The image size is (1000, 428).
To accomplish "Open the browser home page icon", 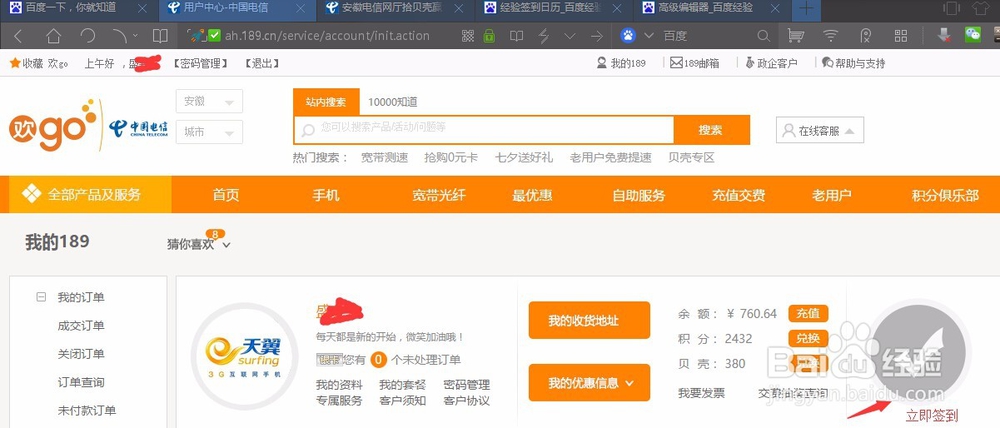I will (x=53, y=36).
